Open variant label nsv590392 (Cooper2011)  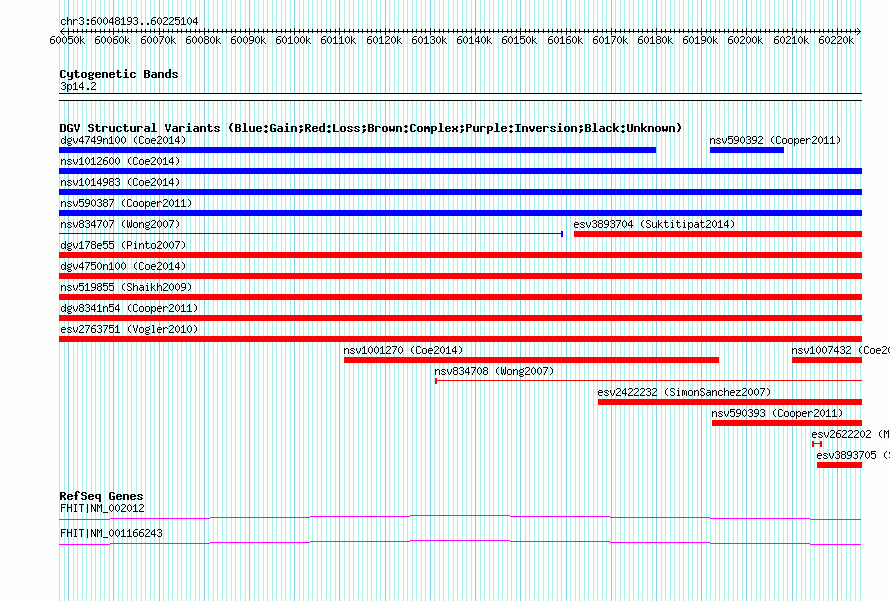pyautogui.click(x=775, y=140)
